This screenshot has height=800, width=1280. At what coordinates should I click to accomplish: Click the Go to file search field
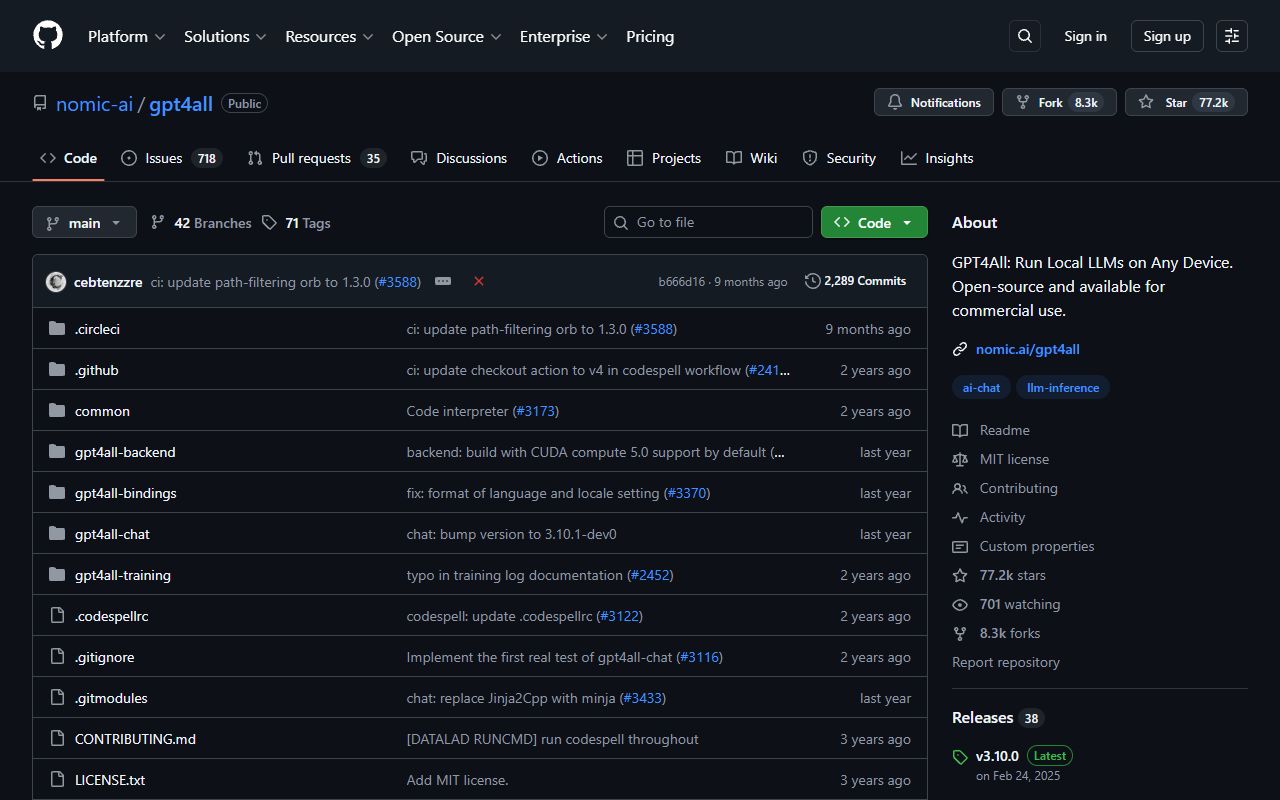tap(708, 222)
